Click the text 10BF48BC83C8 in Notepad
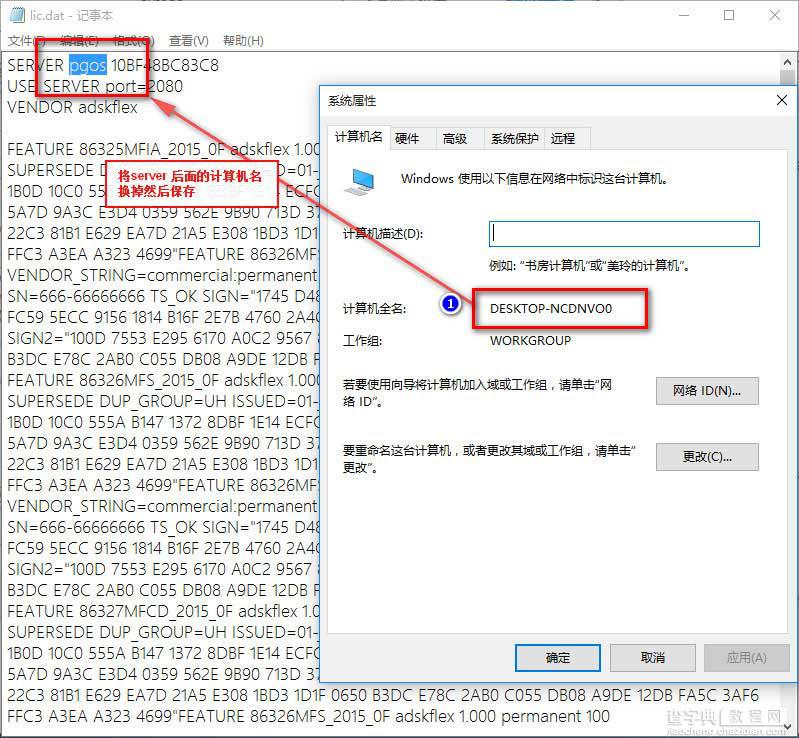Screen dimensions: 799x738 pyautogui.click(x=165, y=65)
